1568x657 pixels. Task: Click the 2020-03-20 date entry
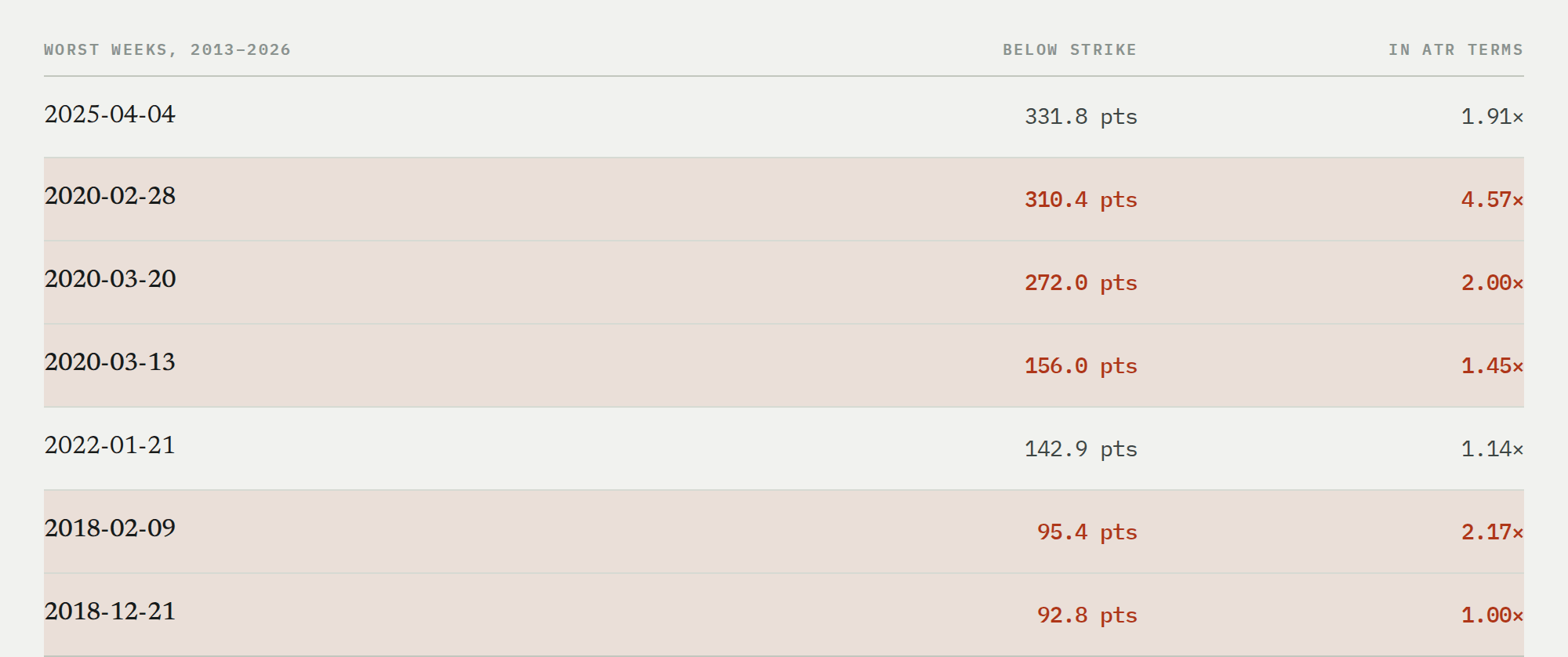[x=110, y=279]
